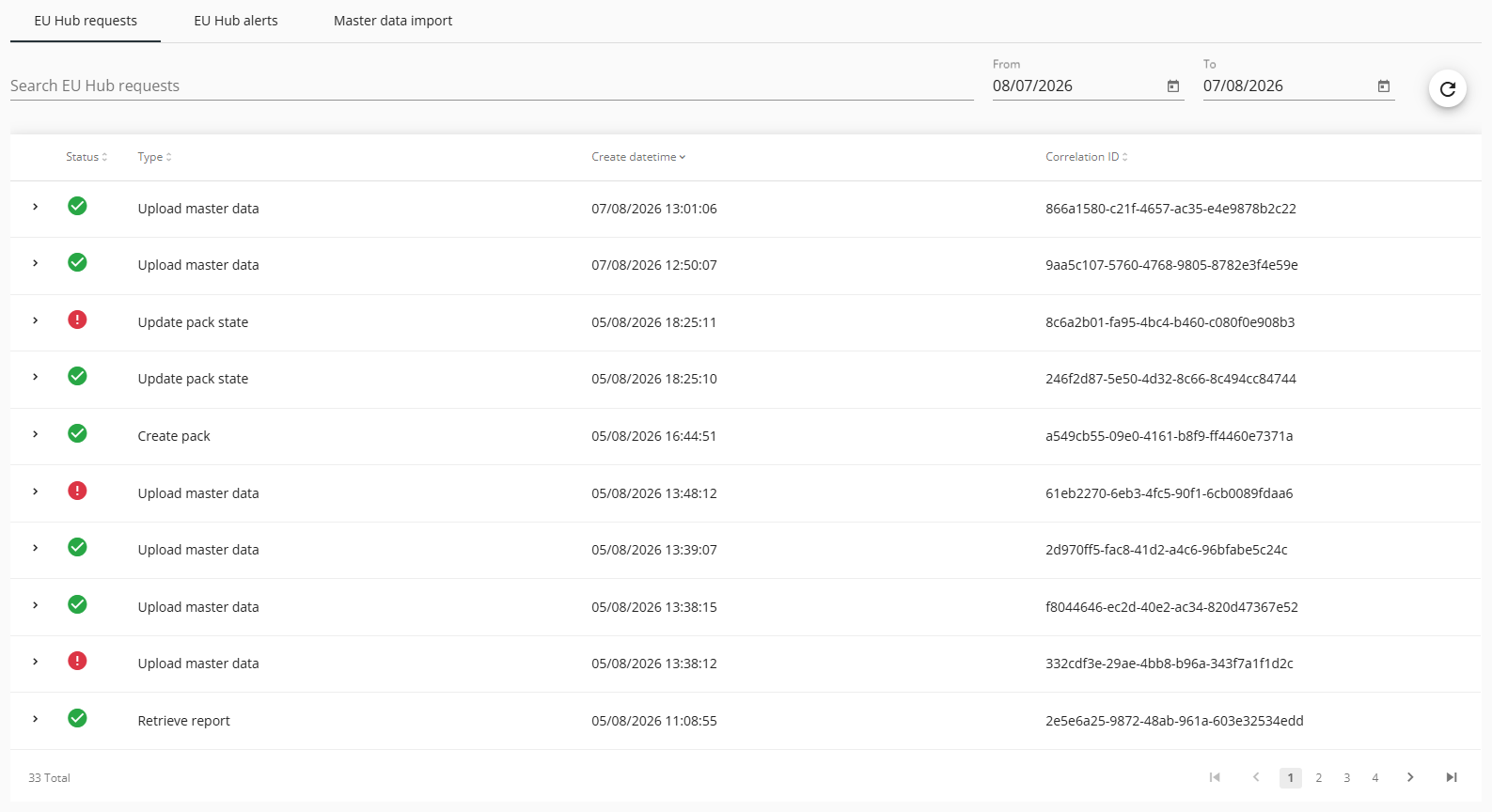Go to page 2 of results
This screenshot has height=812, width=1492.
(1318, 778)
